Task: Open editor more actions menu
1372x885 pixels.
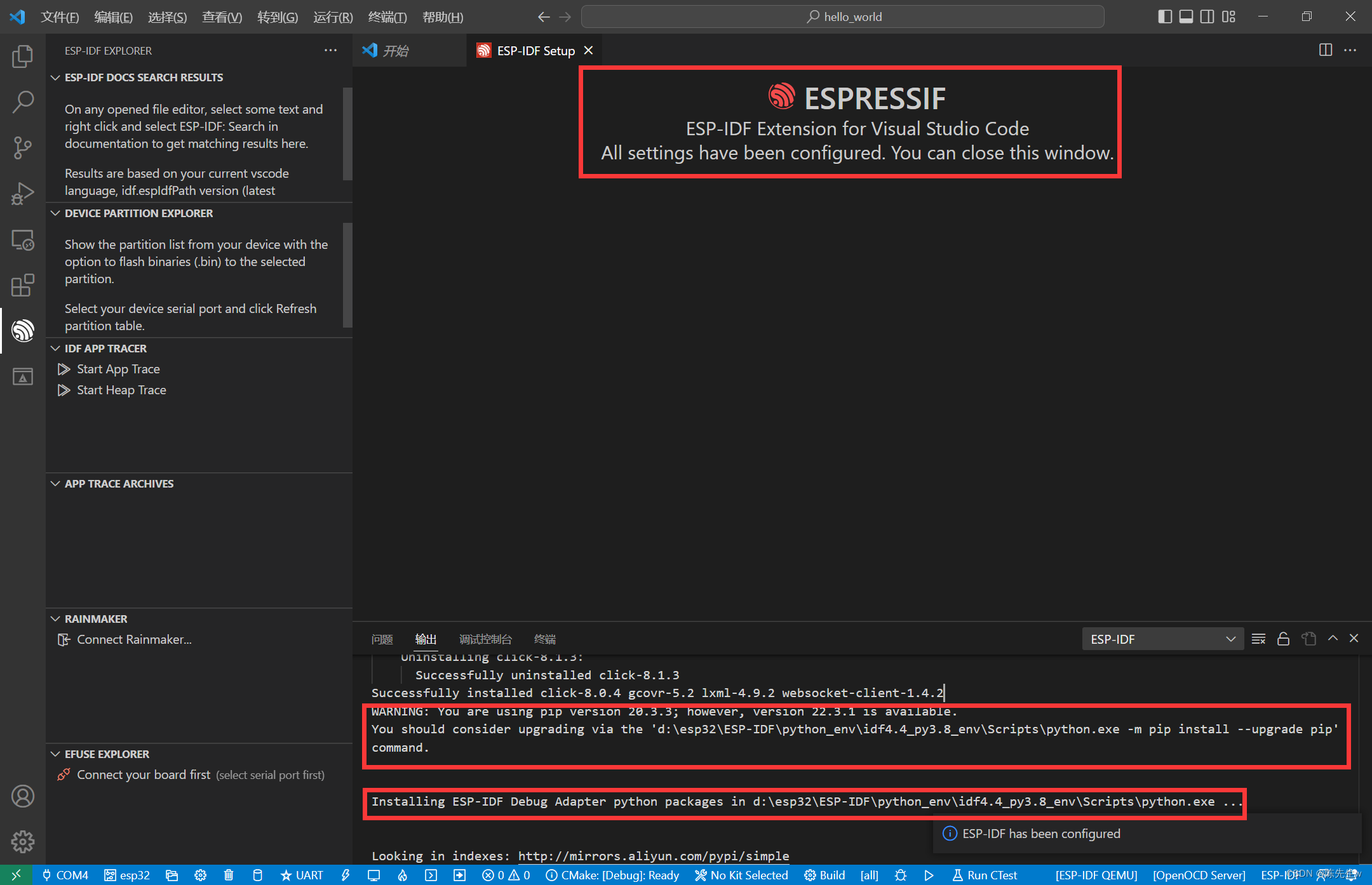Action: click(1350, 50)
